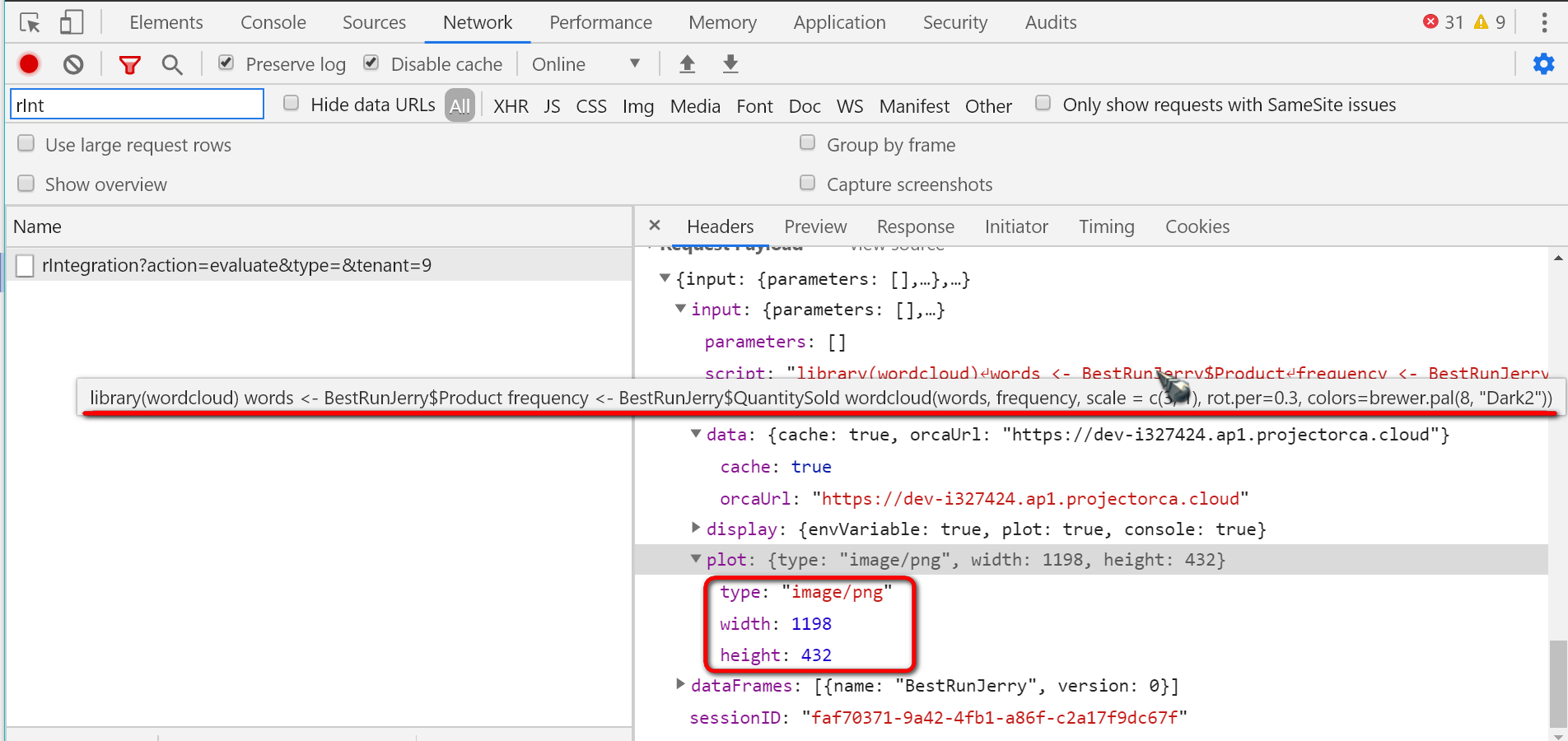Viewport: 1568px width, 741px height.
Task: Focus the filter text field containing rInt
Action: (137, 105)
